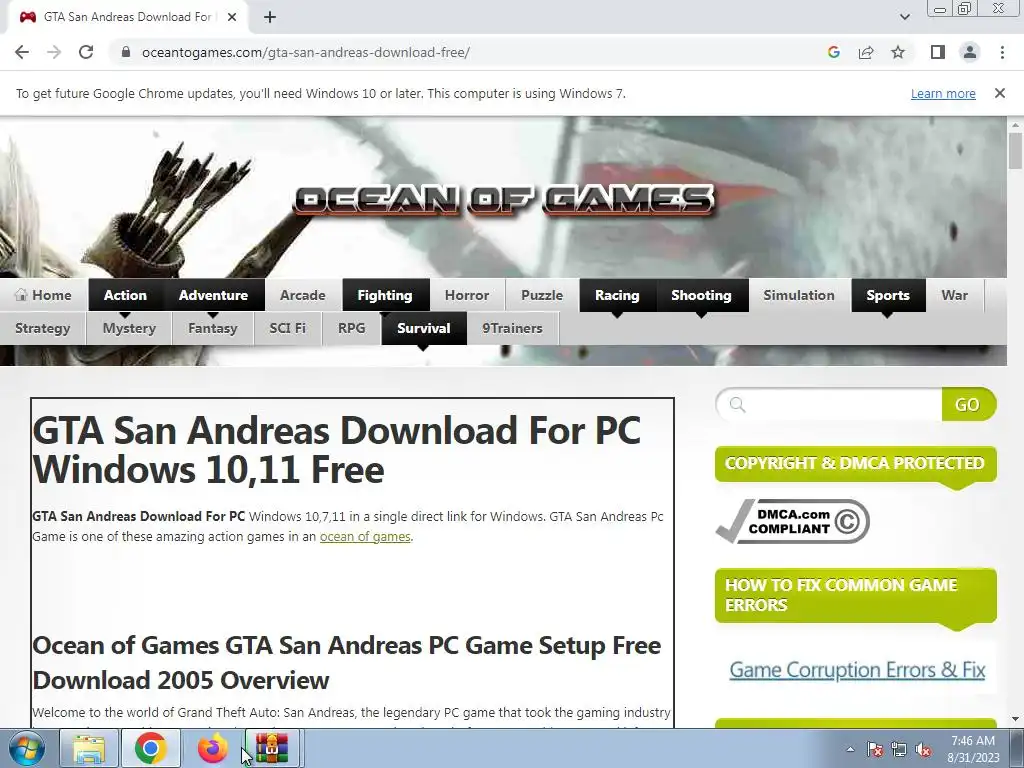Open the Arcade category

tap(303, 295)
